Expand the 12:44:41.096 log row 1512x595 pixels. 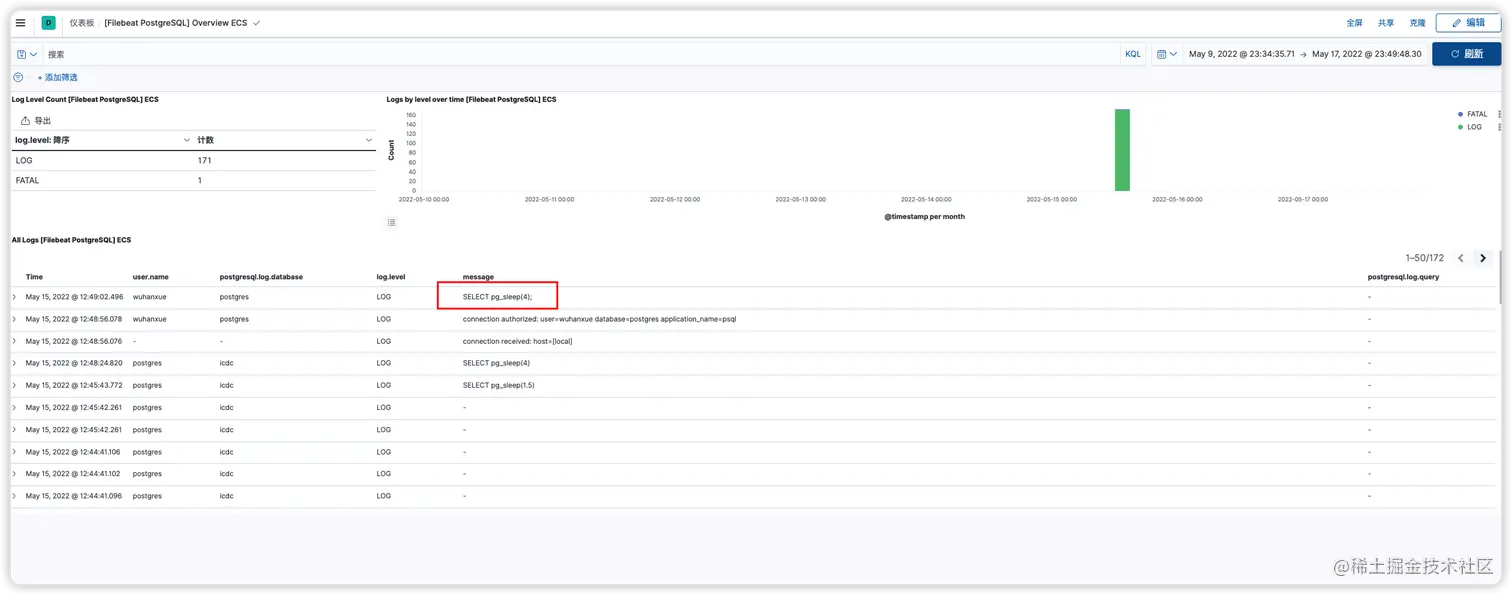(15, 496)
